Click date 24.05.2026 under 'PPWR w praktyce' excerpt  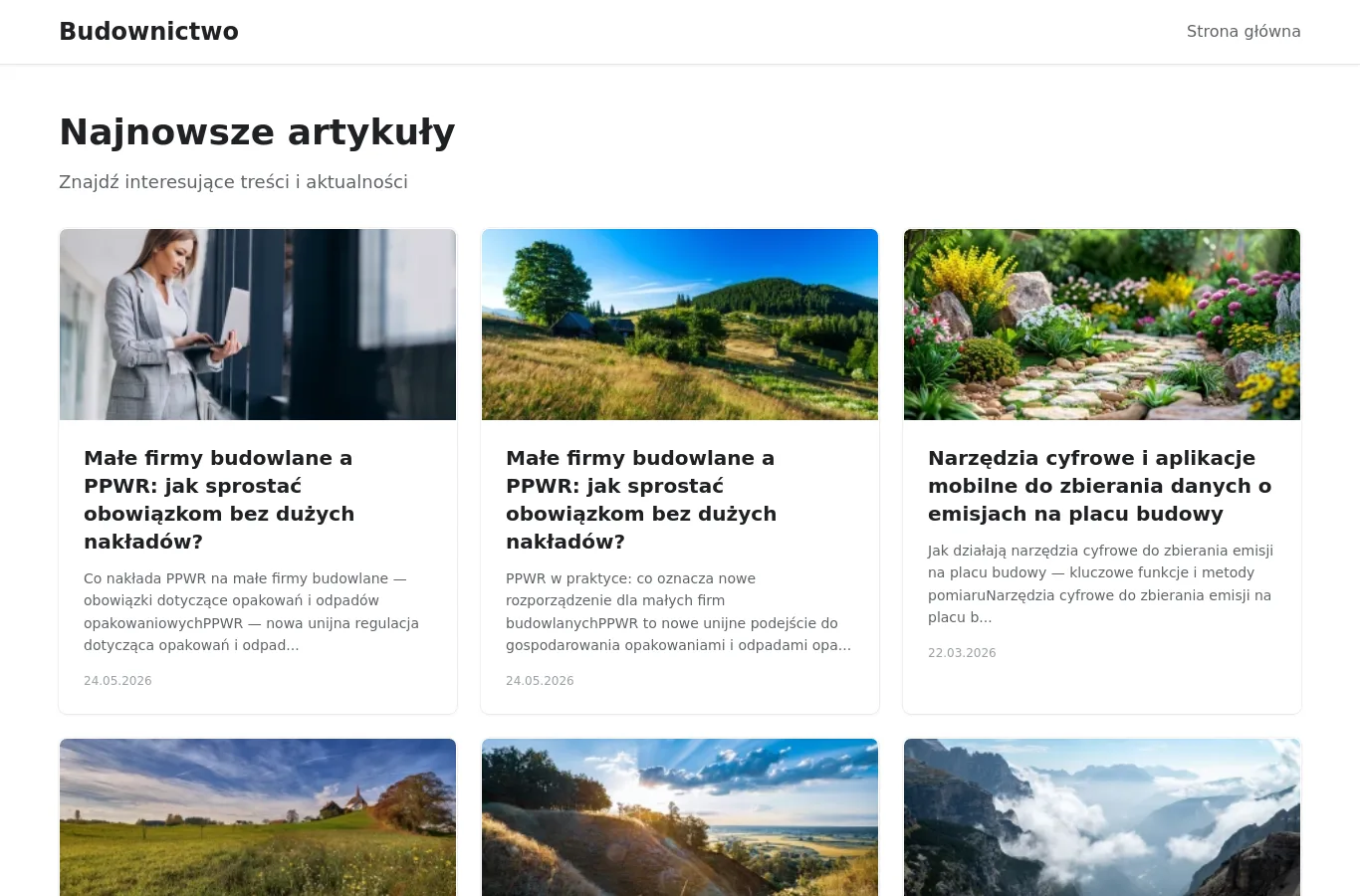coord(540,681)
